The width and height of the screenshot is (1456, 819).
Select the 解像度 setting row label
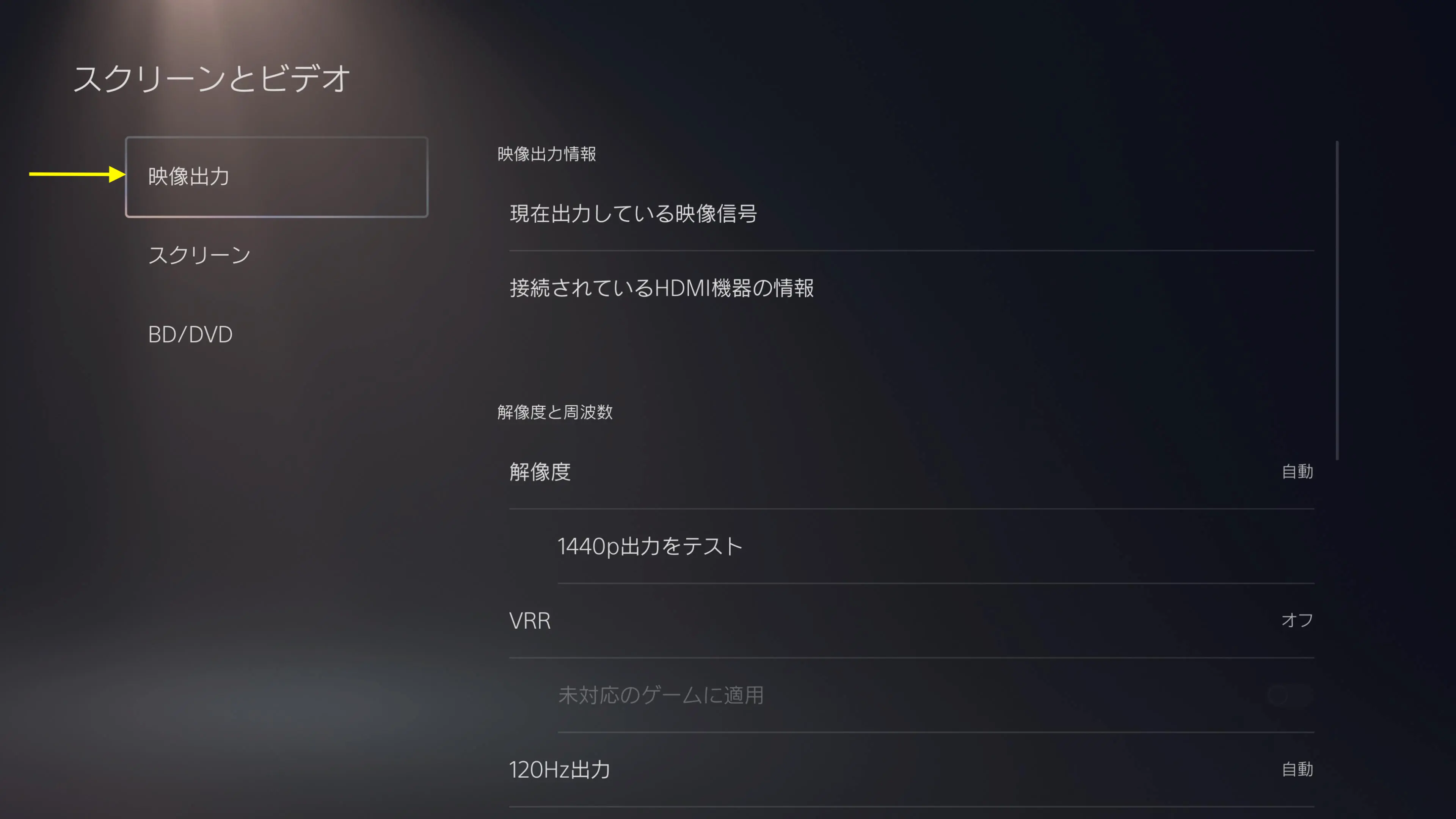(x=540, y=472)
